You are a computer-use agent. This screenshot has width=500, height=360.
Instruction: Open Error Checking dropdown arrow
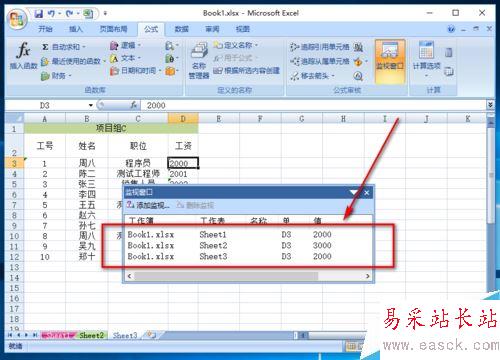click(366, 62)
